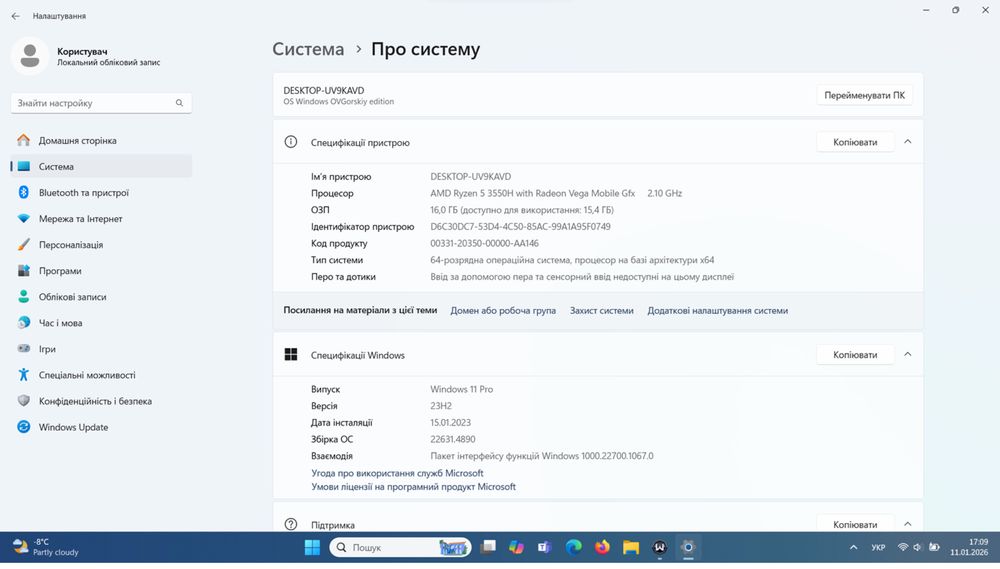This screenshot has width=1000, height=569.
Task: Show hidden tray icons chevron
Action: pyautogui.click(x=853, y=547)
